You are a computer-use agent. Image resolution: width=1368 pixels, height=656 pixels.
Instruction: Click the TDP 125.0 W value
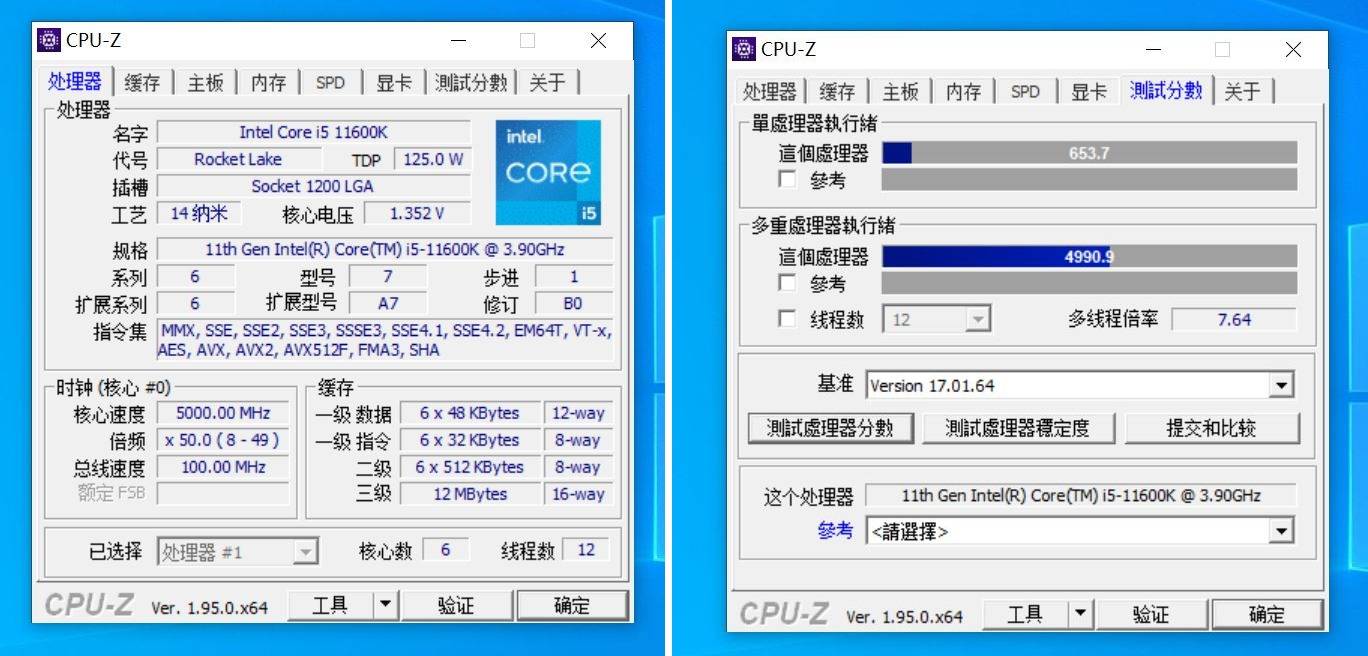point(432,159)
